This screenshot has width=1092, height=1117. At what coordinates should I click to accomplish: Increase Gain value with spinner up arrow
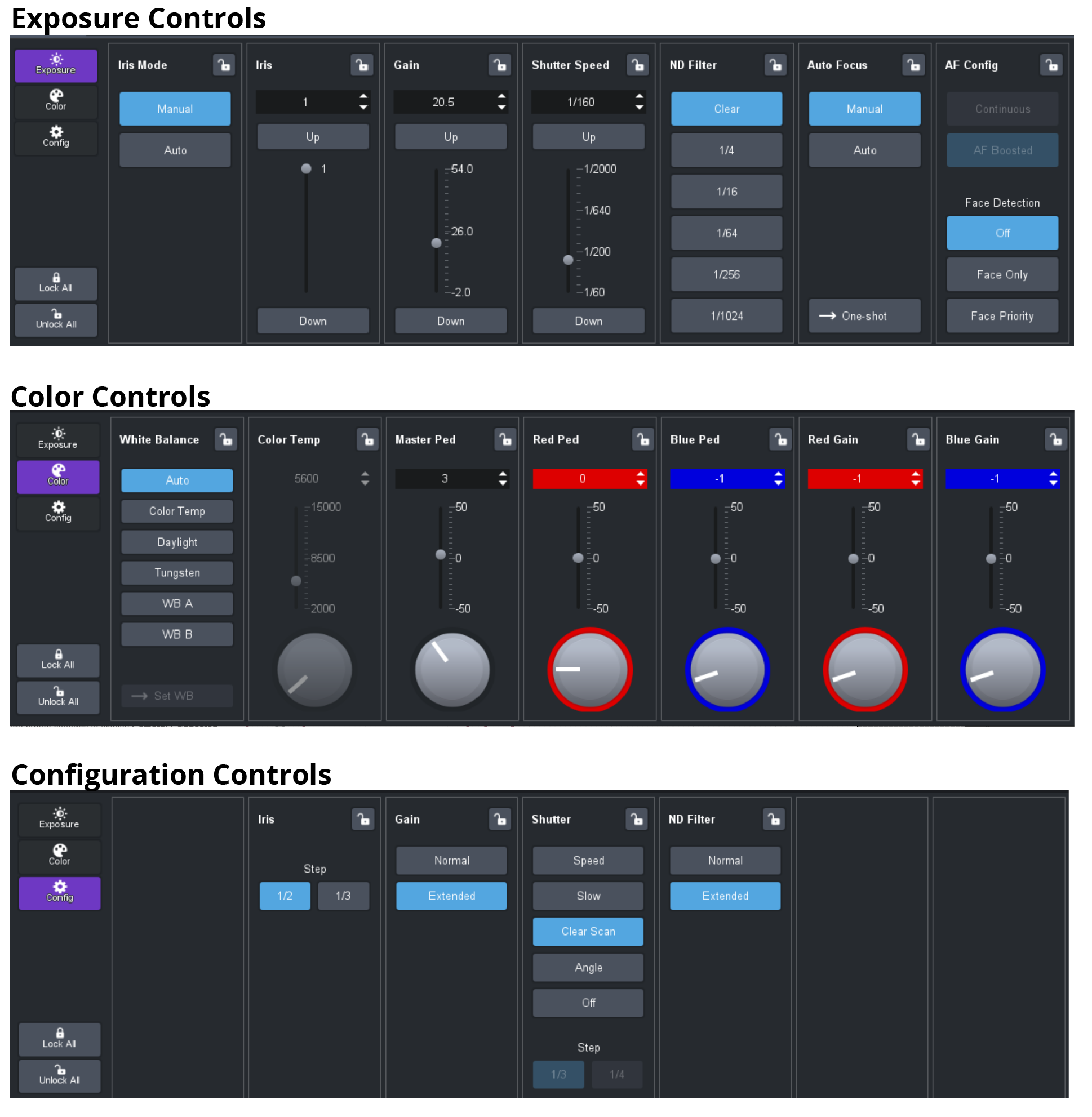[502, 97]
